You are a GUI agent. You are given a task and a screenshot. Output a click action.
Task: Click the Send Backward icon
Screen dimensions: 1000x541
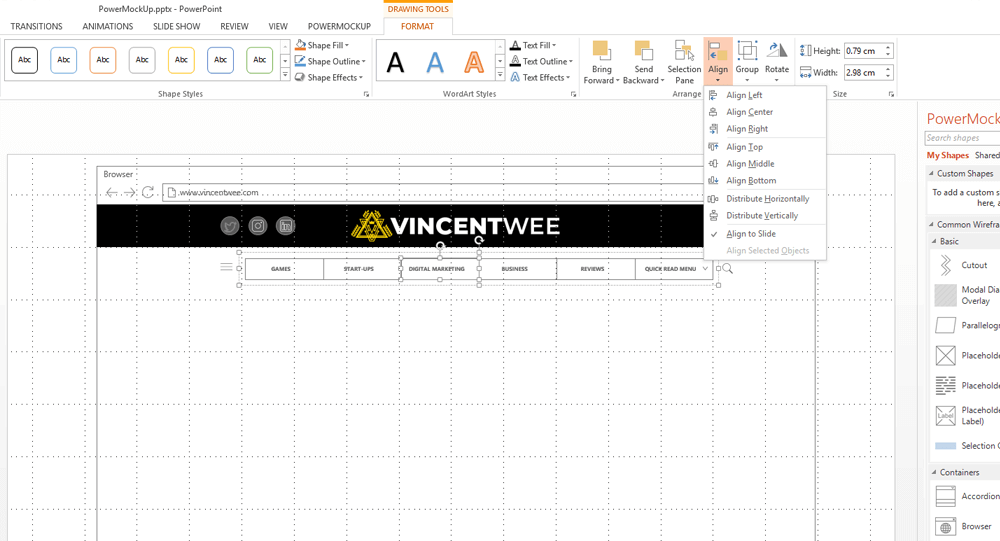643,51
